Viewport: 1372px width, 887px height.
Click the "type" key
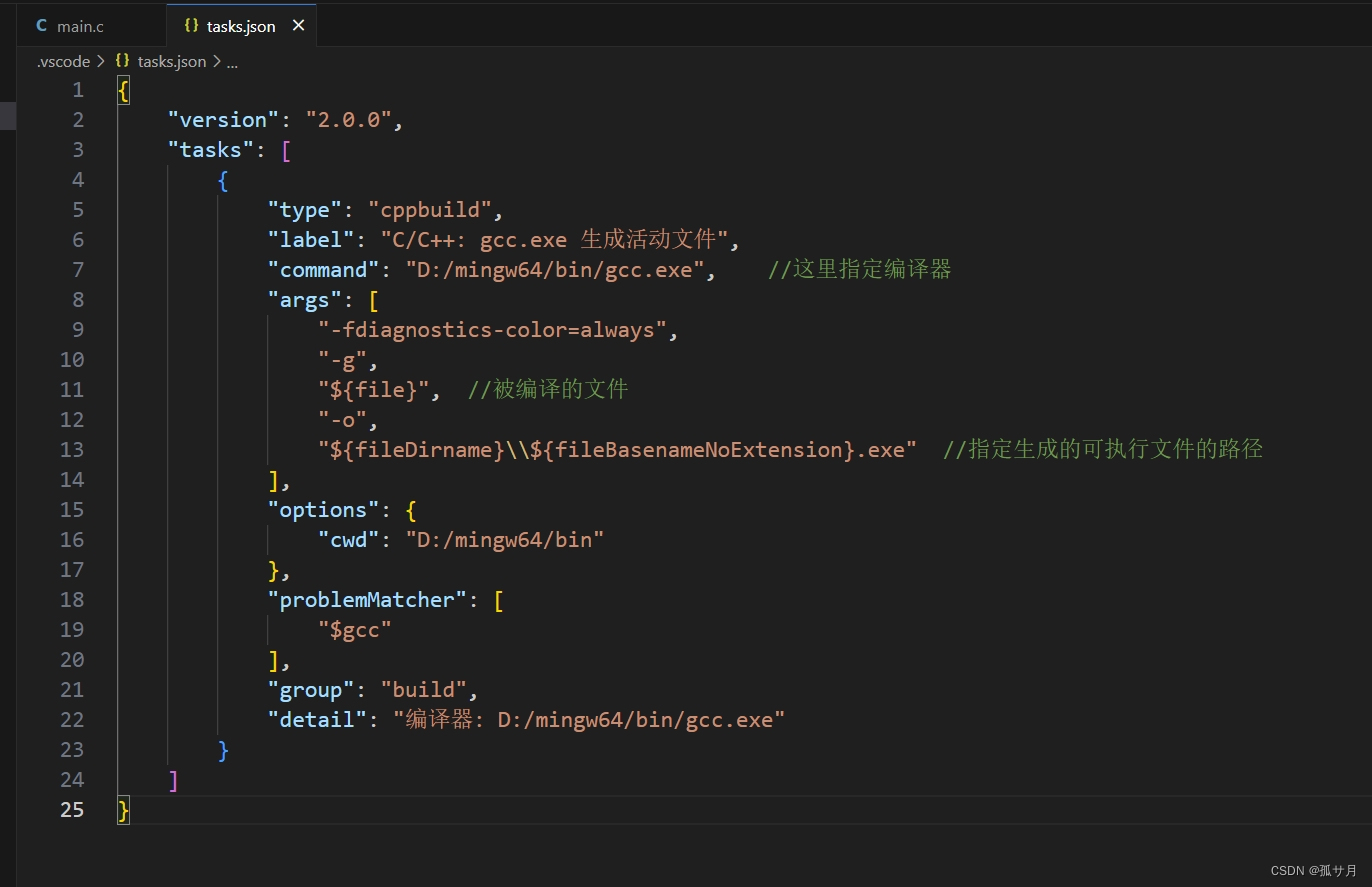pyautogui.click(x=305, y=210)
